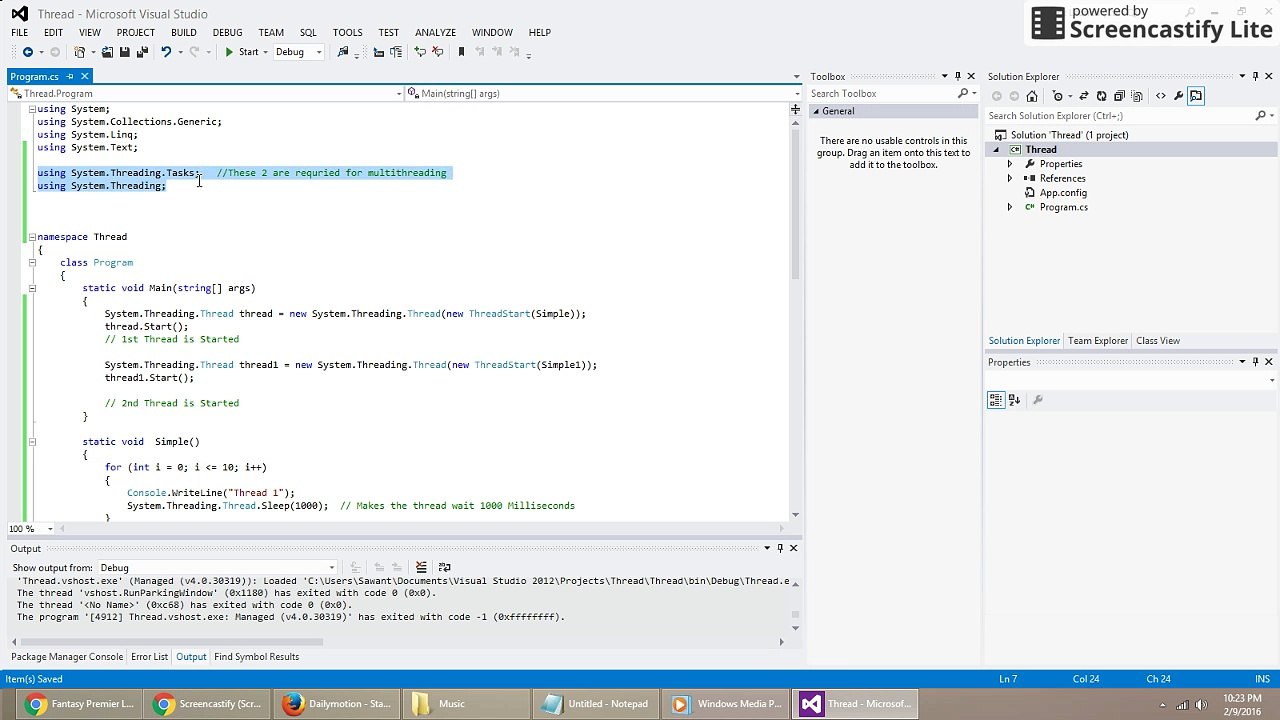The width and height of the screenshot is (1280, 720).
Task: Toggle auto-hide pin on the Output panel
Action: point(780,548)
